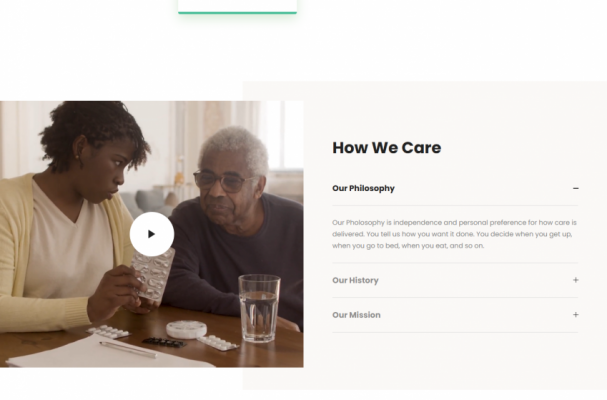Click the plus icon beside Our Mission
Image resolution: width=607 pixels, height=400 pixels.
pos(576,315)
